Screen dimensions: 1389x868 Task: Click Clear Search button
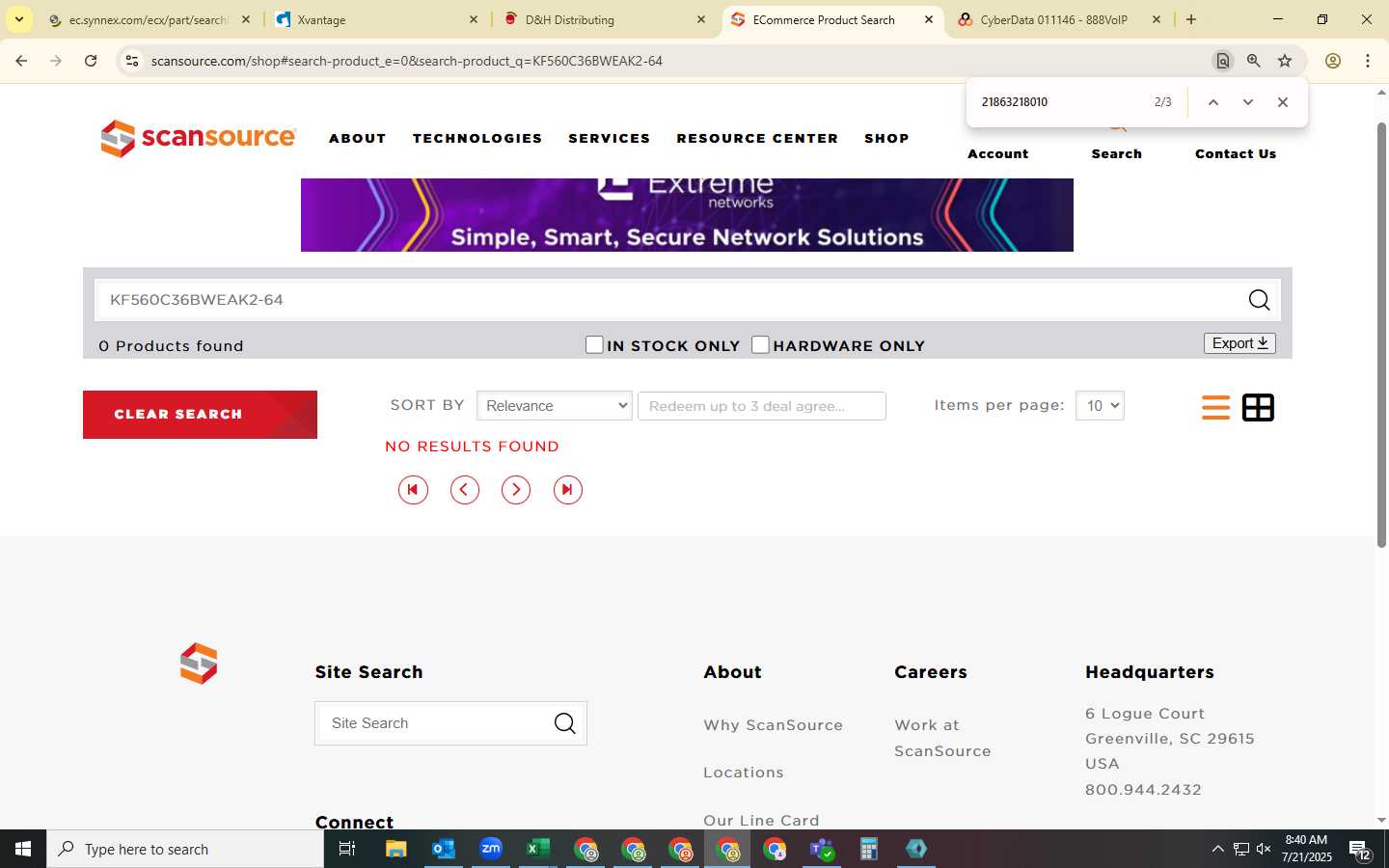(200, 415)
